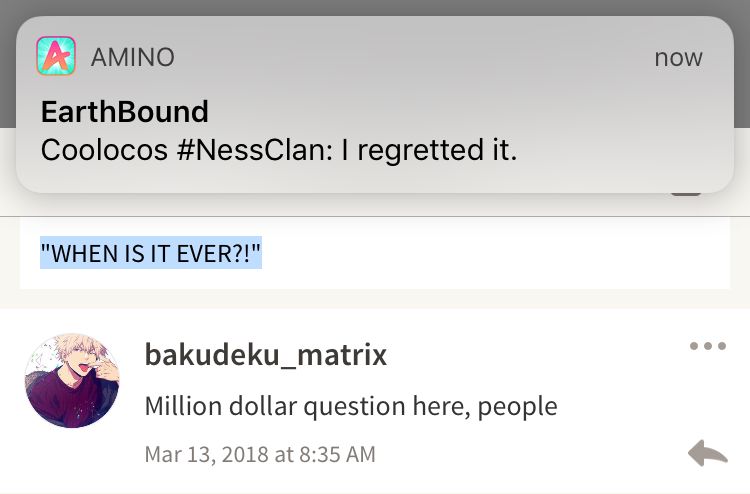Click the word 'people' in the comment
This screenshot has width=750, height=494.
pos(518,407)
